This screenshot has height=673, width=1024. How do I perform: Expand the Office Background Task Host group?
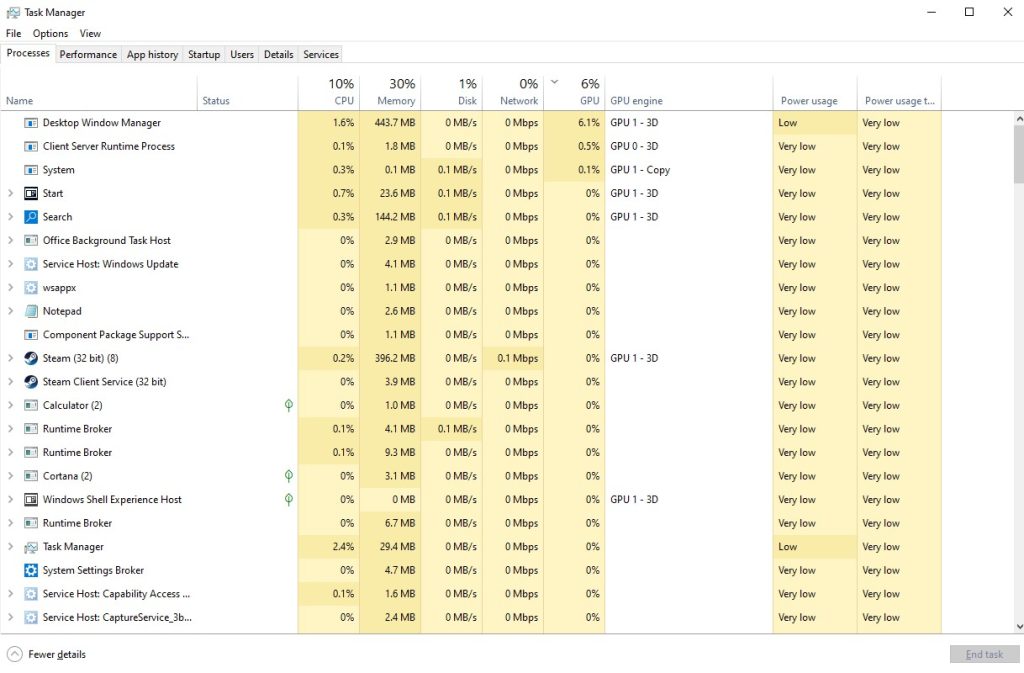[10, 240]
